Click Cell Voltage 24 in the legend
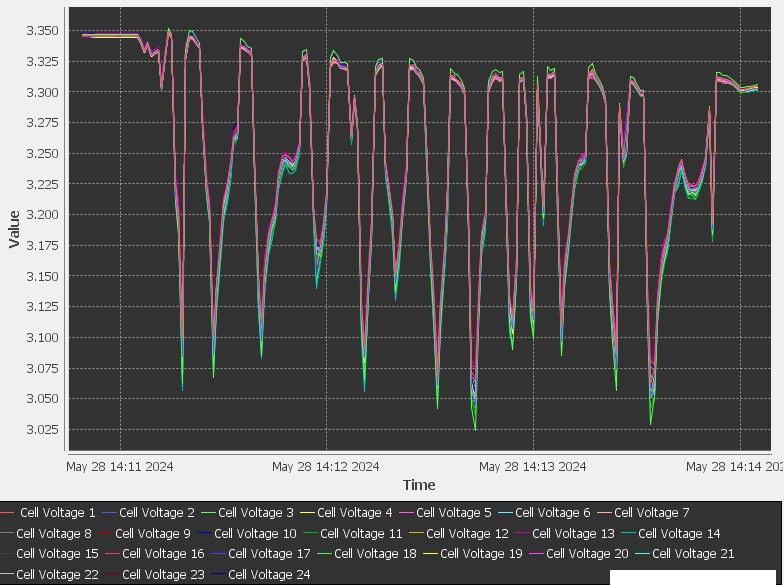This screenshot has height=585, width=784. pyautogui.click(x=269, y=575)
